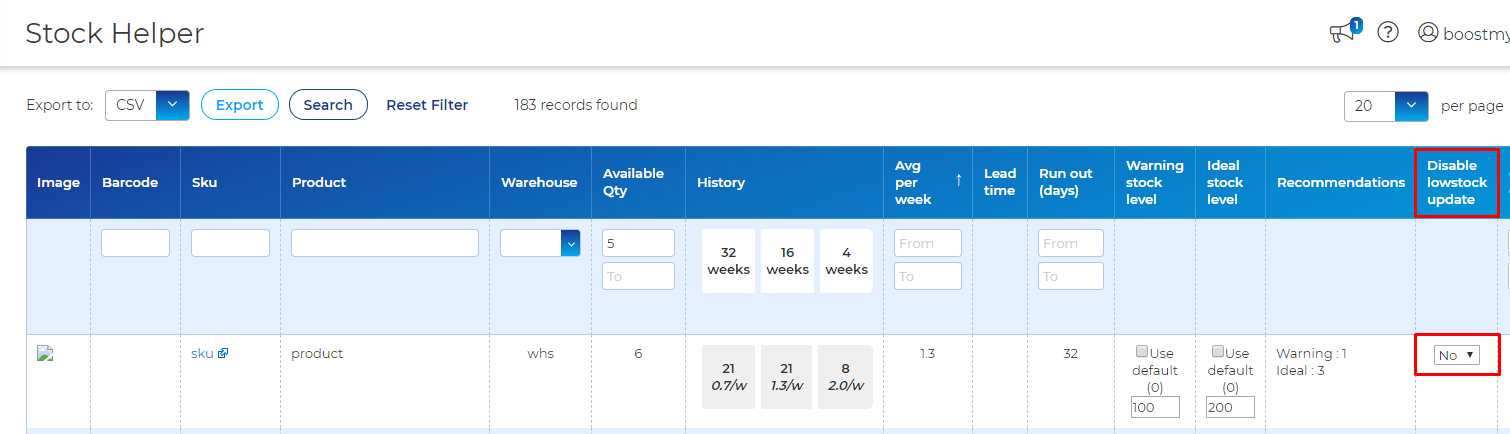Click the user account profile icon
1510x434 pixels.
coord(1428,33)
